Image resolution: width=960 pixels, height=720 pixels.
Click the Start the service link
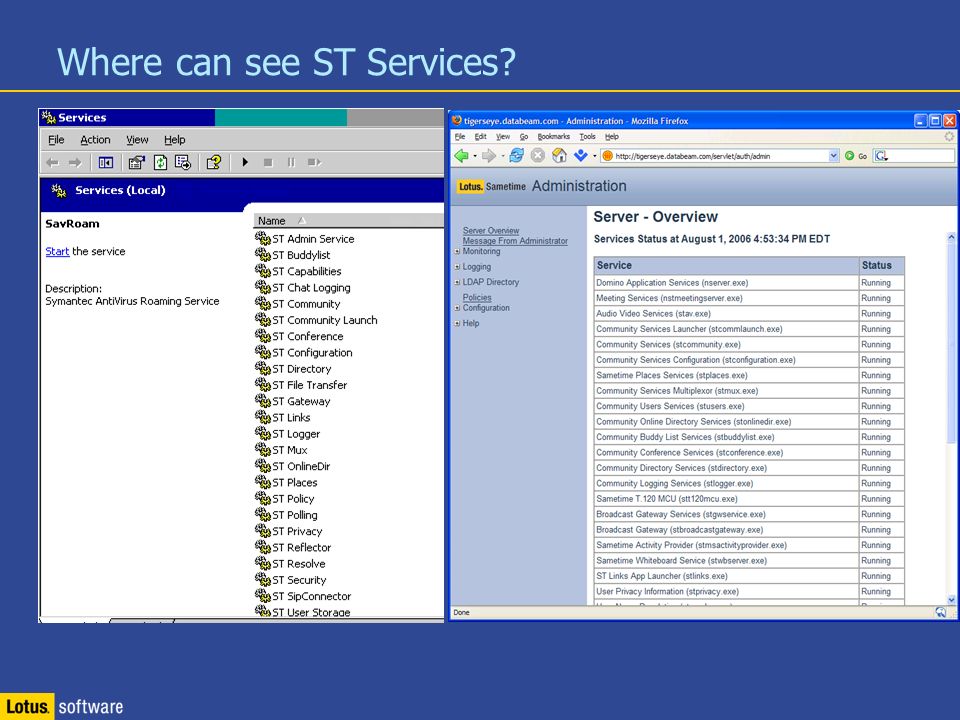click(57, 251)
